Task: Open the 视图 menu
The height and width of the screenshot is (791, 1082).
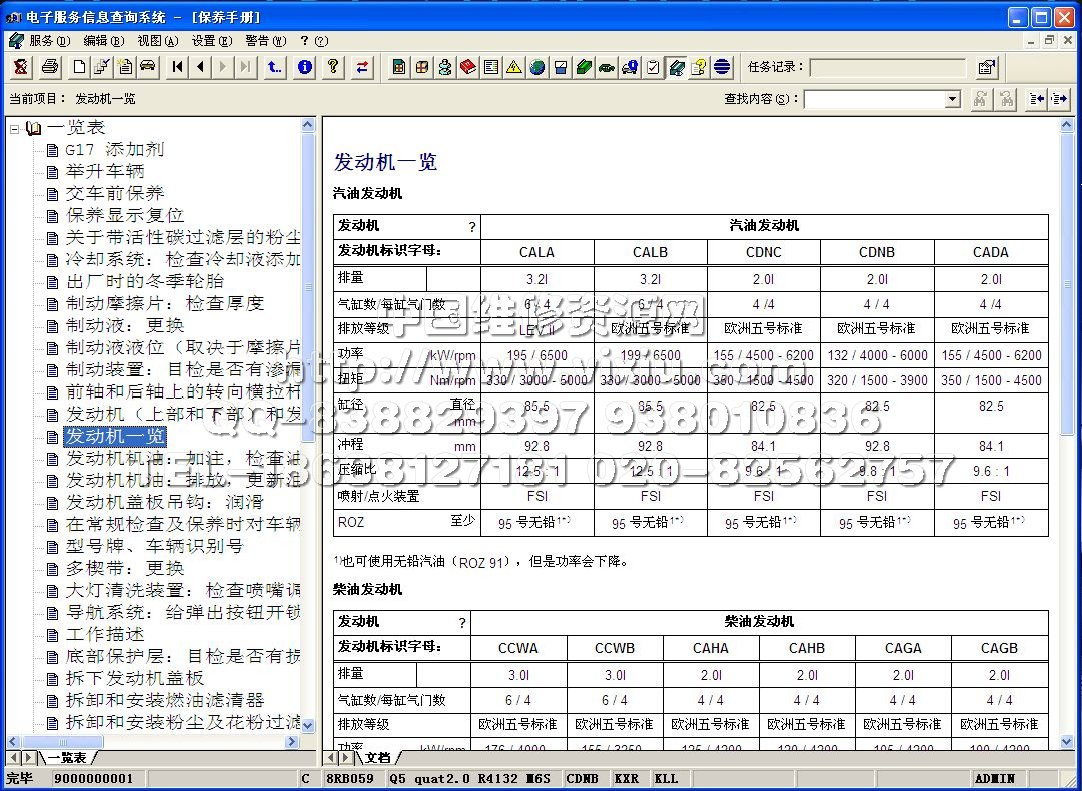Action: tap(157, 41)
